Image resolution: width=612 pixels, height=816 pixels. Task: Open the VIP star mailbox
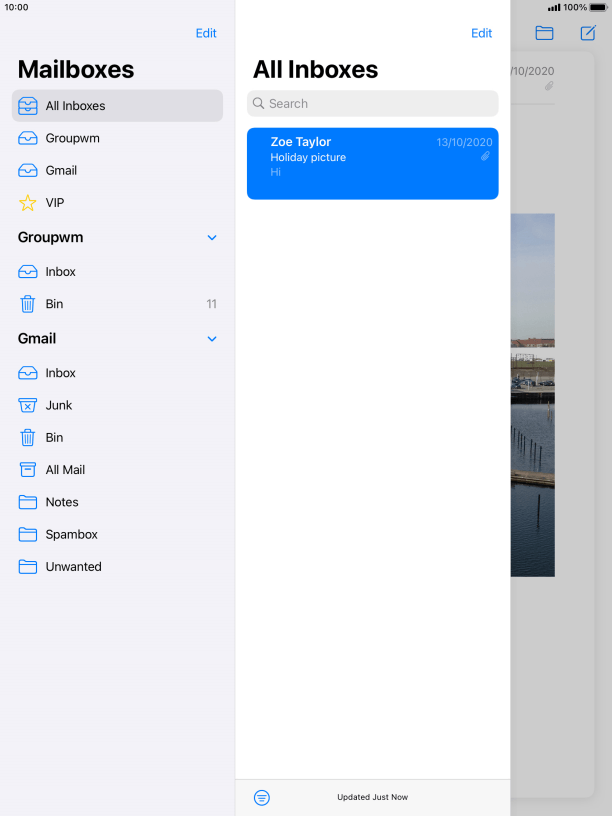[x=117, y=202]
